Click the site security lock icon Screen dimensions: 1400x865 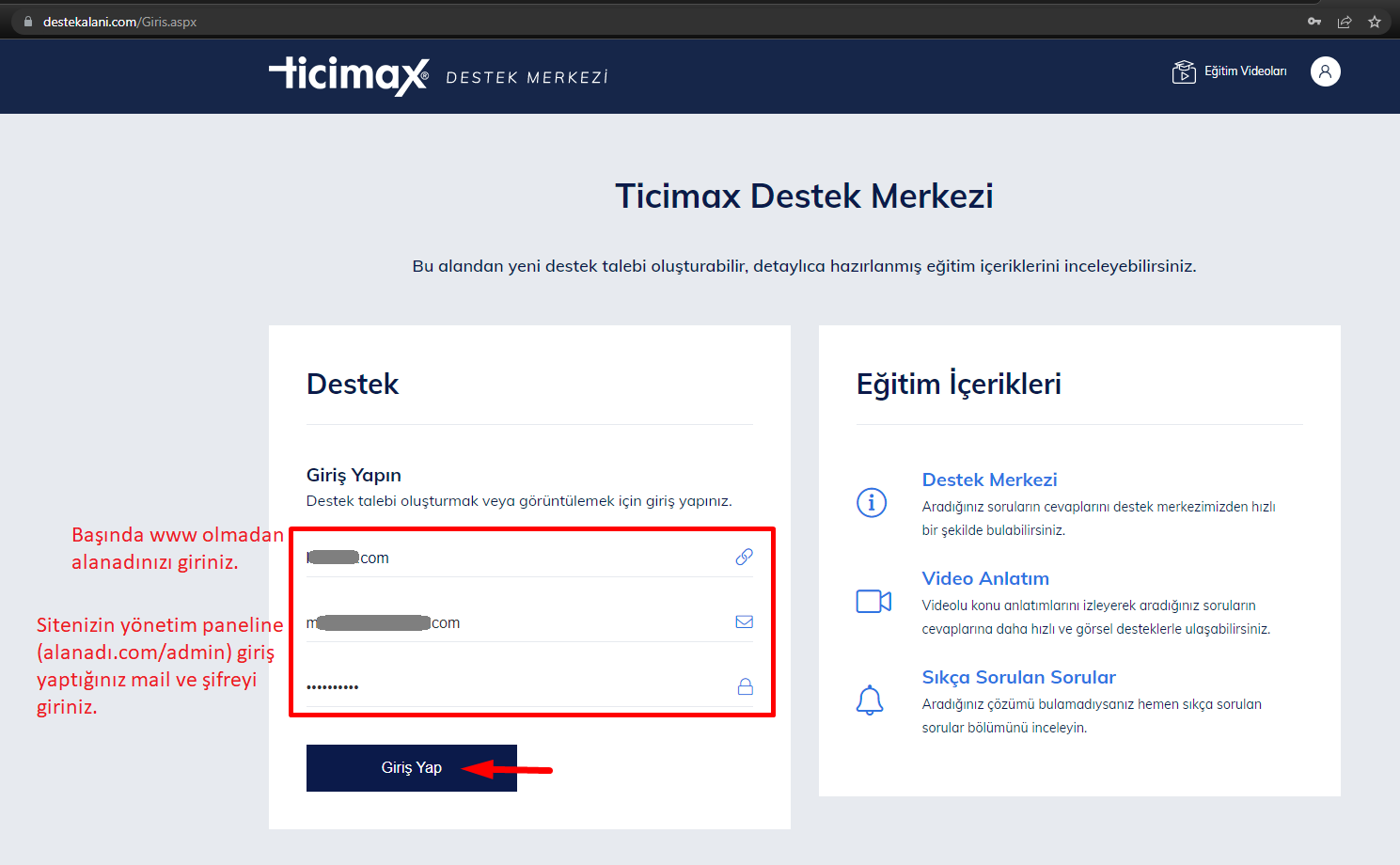click(28, 22)
